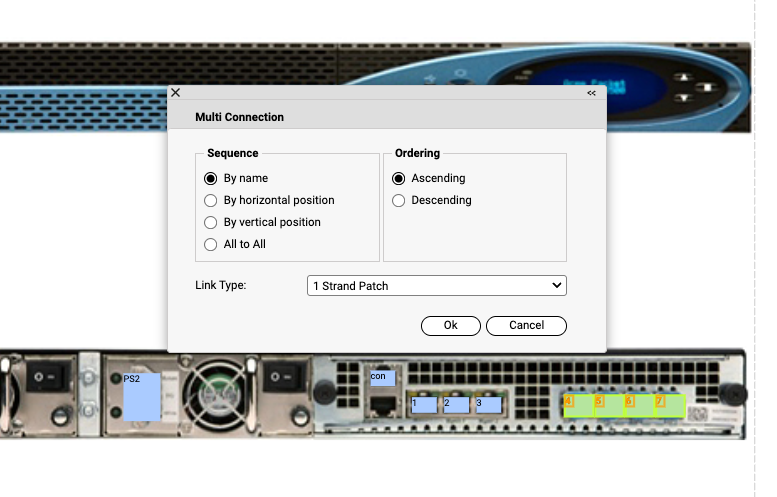777x497 pixels.
Task: Select highlighted port 4 on the device
Action: tap(578, 405)
